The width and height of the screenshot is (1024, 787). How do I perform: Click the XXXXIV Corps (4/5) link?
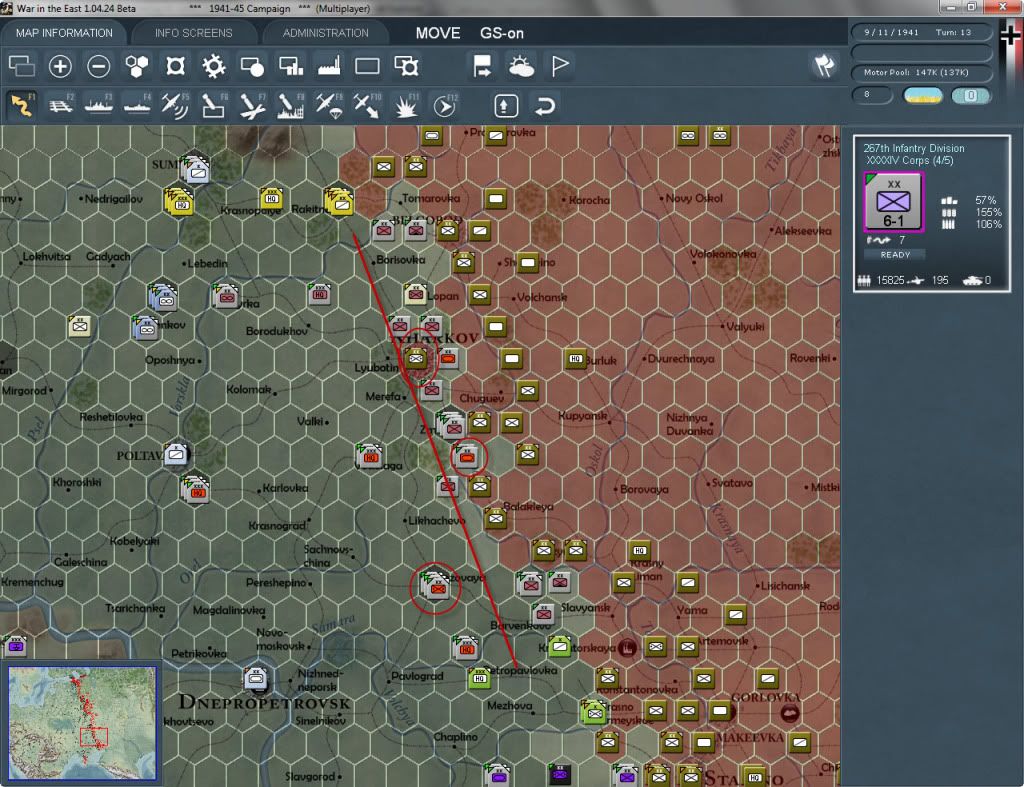[909, 161]
